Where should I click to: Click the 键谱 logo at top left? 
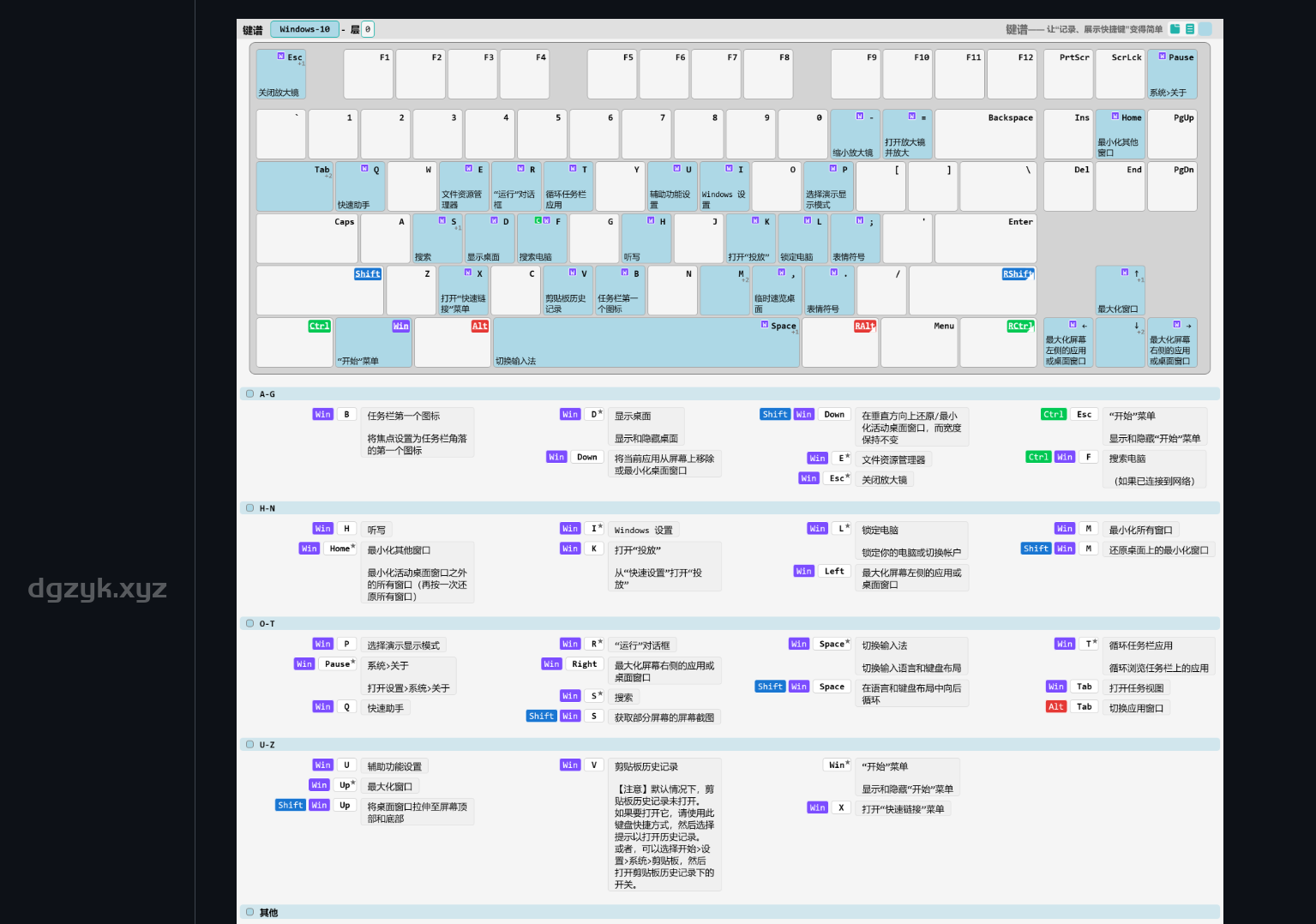tap(253, 30)
